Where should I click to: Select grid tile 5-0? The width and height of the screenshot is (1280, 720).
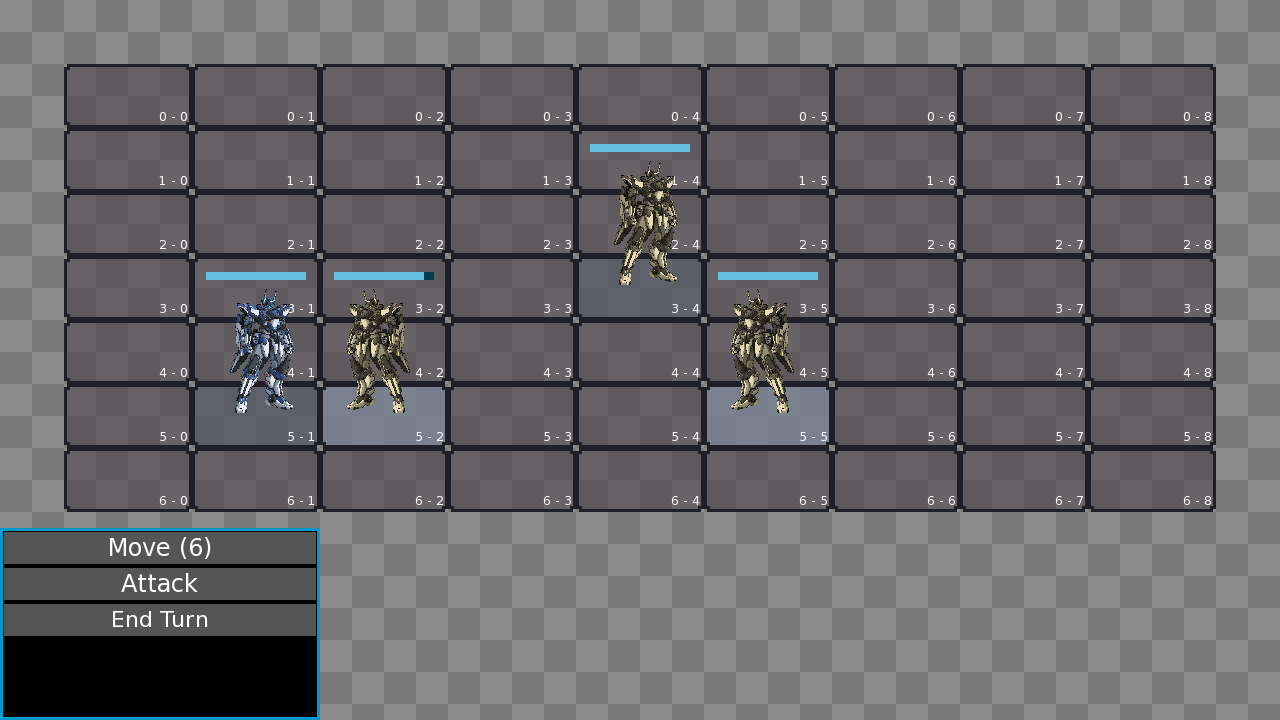[x=128, y=416]
